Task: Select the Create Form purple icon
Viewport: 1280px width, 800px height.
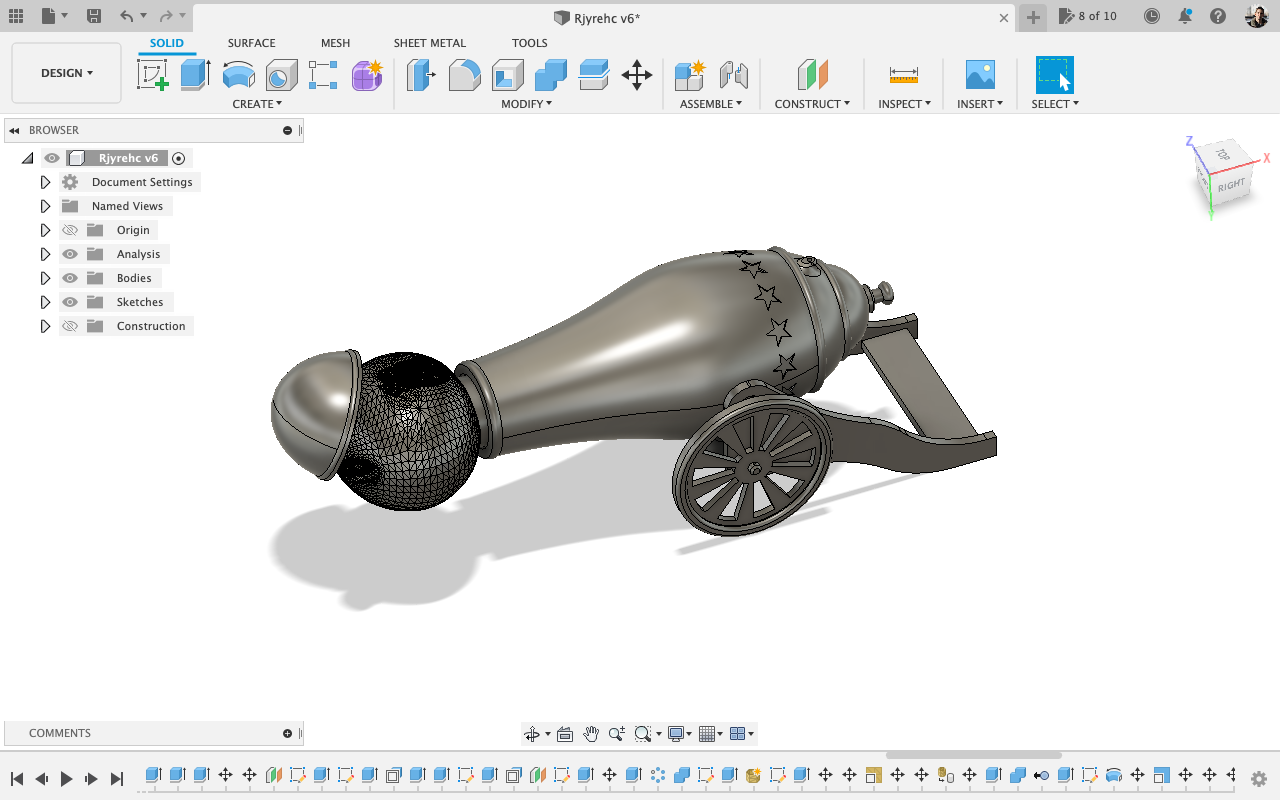Action: coord(367,75)
